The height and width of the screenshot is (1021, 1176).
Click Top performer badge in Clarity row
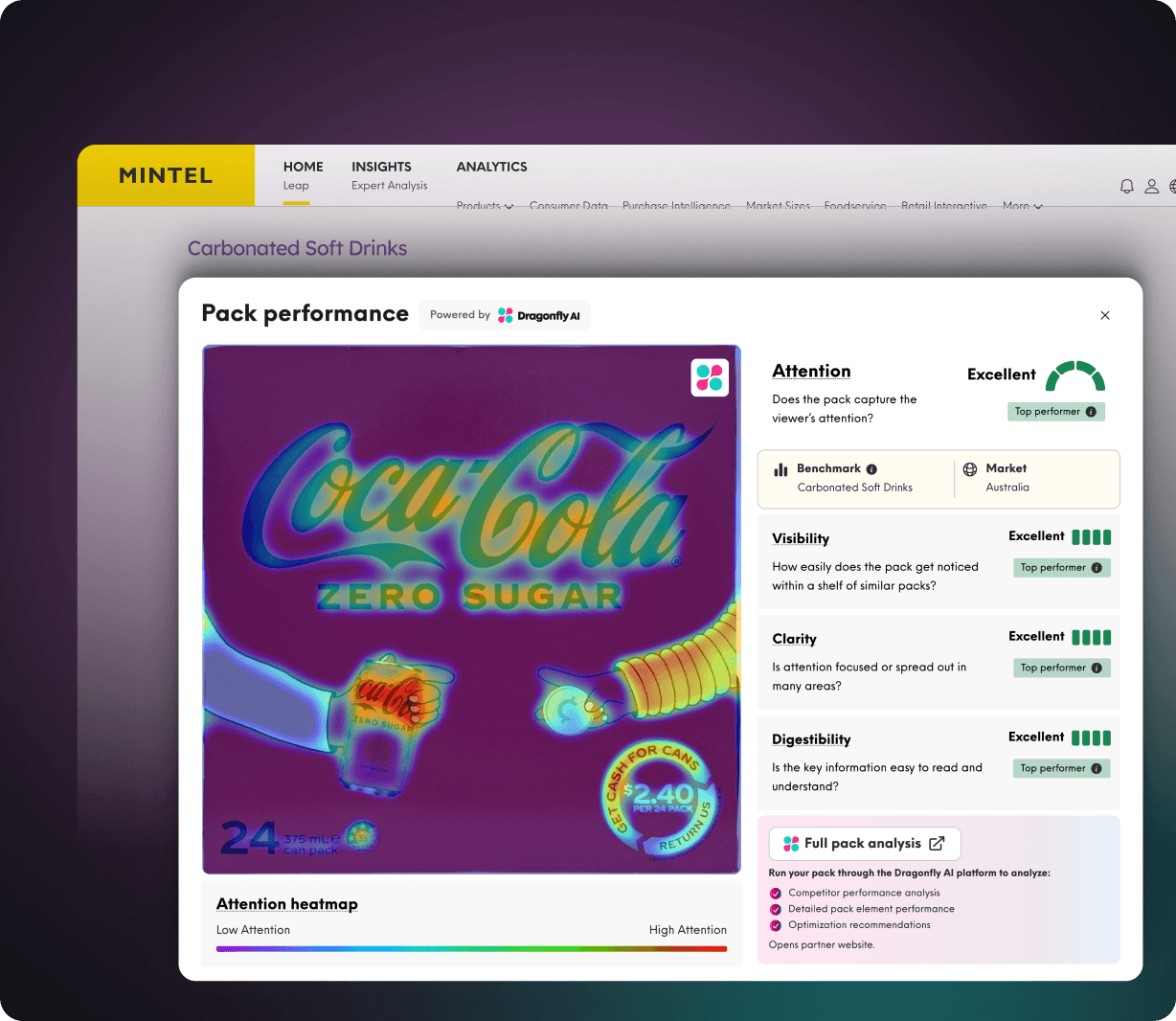pos(1062,668)
